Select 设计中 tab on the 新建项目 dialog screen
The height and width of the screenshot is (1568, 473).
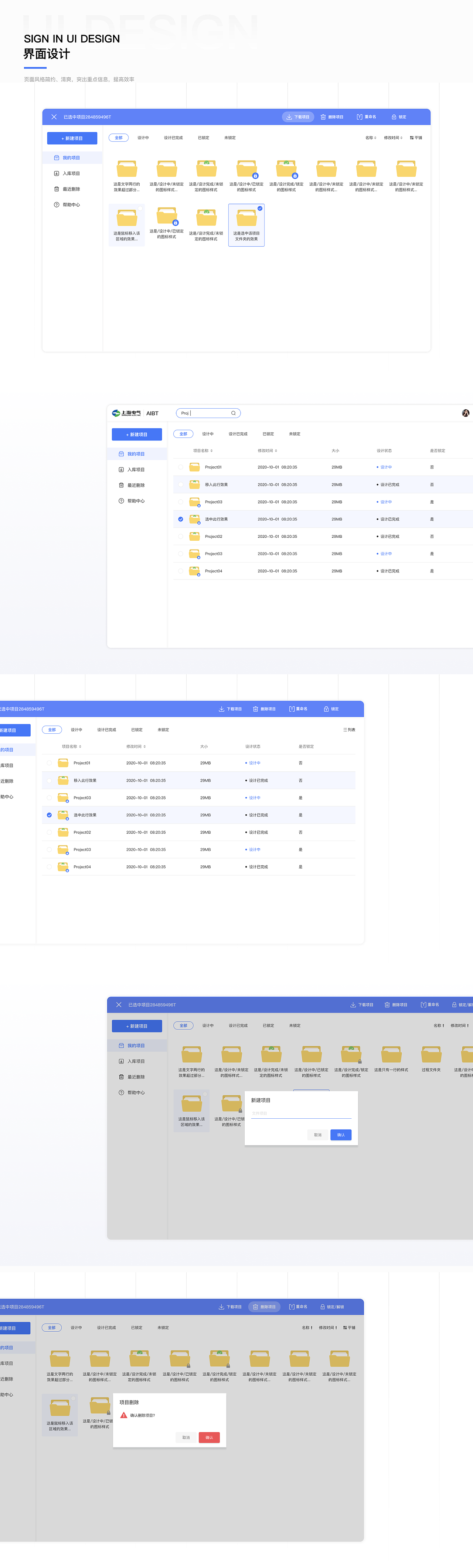(208, 1025)
